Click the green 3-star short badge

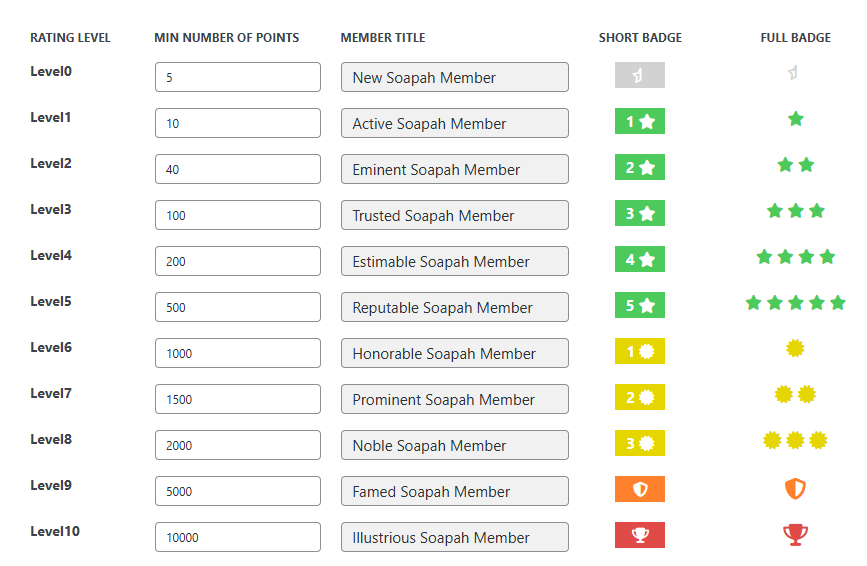pyautogui.click(x=640, y=213)
